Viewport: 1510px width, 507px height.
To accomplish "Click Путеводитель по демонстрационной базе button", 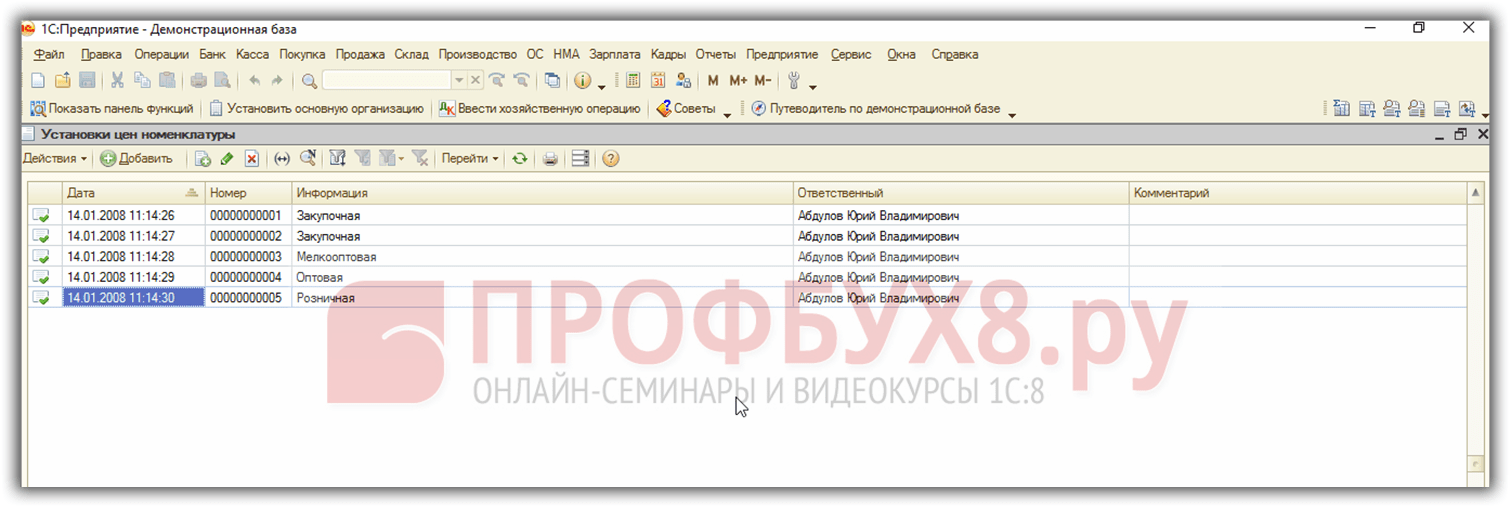I will coord(876,109).
